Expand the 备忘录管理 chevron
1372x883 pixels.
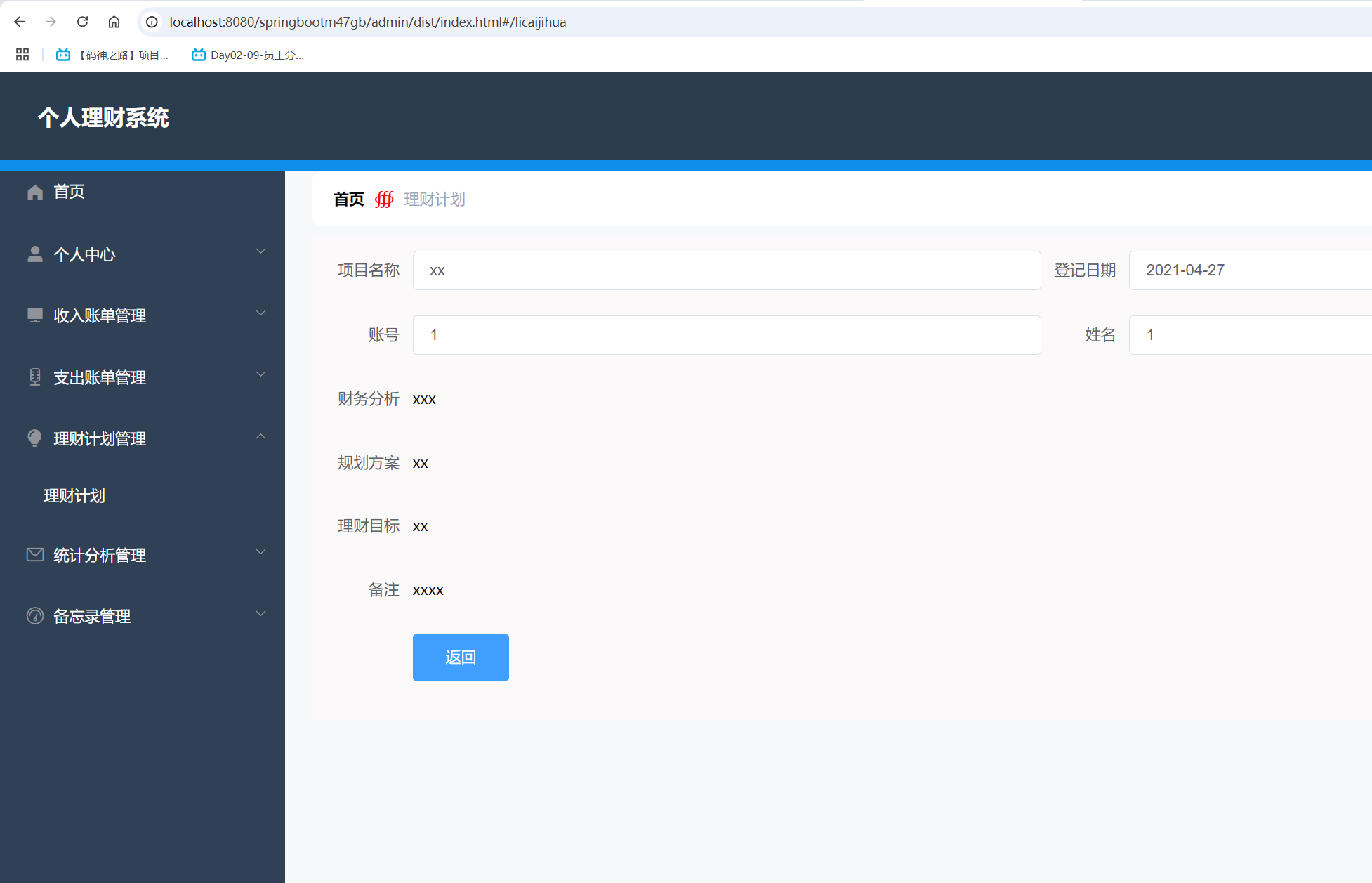(x=260, y=614)
